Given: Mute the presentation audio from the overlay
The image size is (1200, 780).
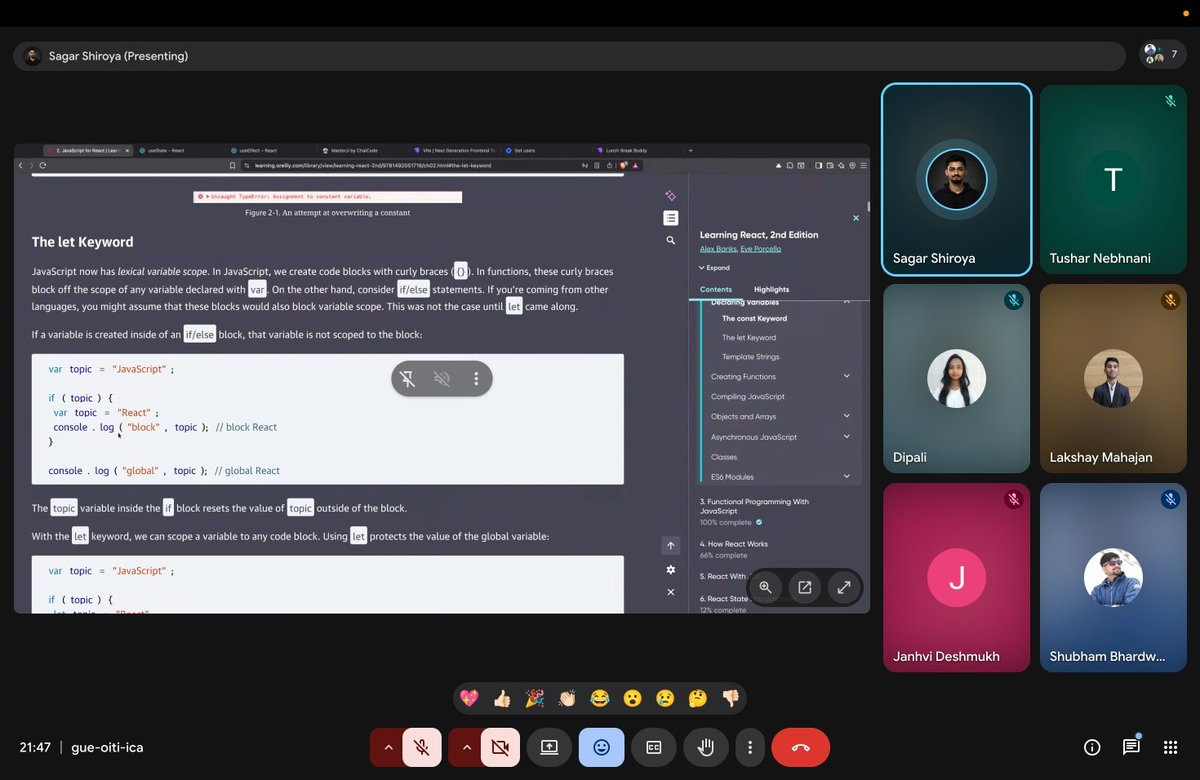Looking at the screenshot, I should 442,378.
